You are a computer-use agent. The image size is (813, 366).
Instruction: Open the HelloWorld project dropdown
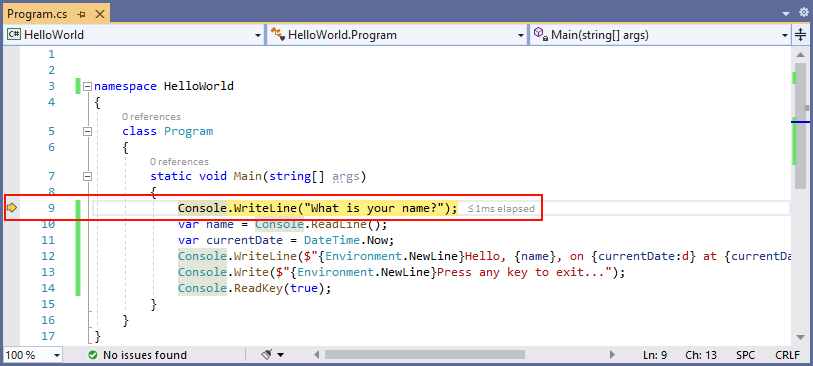tap(258, 35)
